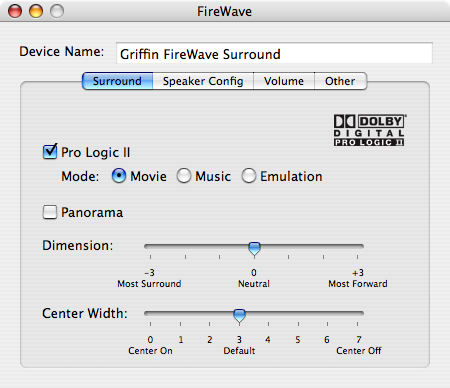Click the '1' value on Center Width scale

pos(181,340)
